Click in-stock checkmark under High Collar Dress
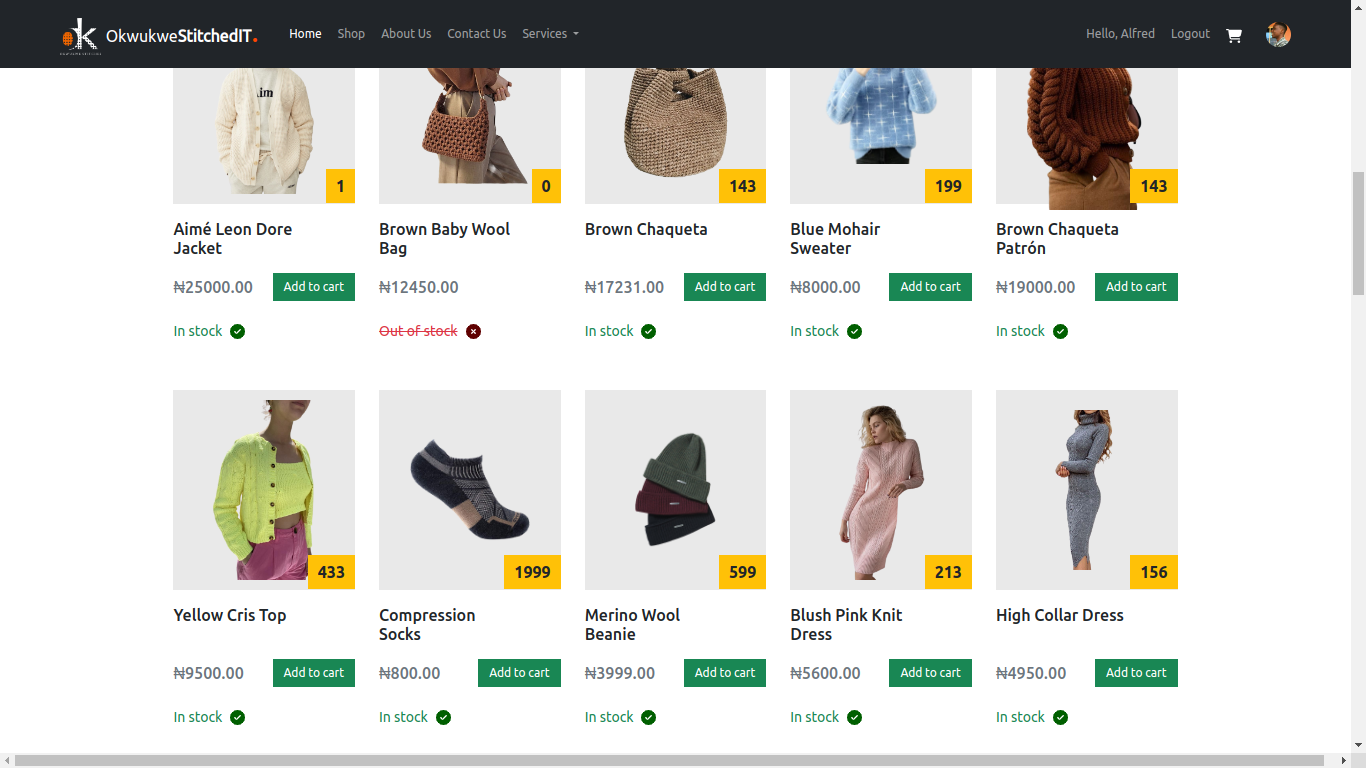 (x=1060, y=717)
